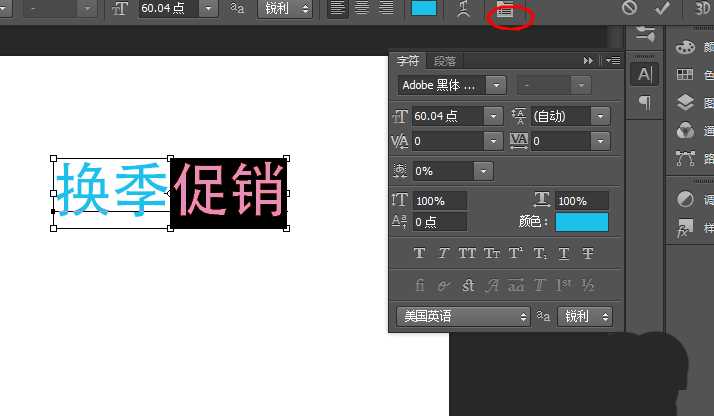
Task: Toggle Strikethrough text style
Action: tap(588, 254)
